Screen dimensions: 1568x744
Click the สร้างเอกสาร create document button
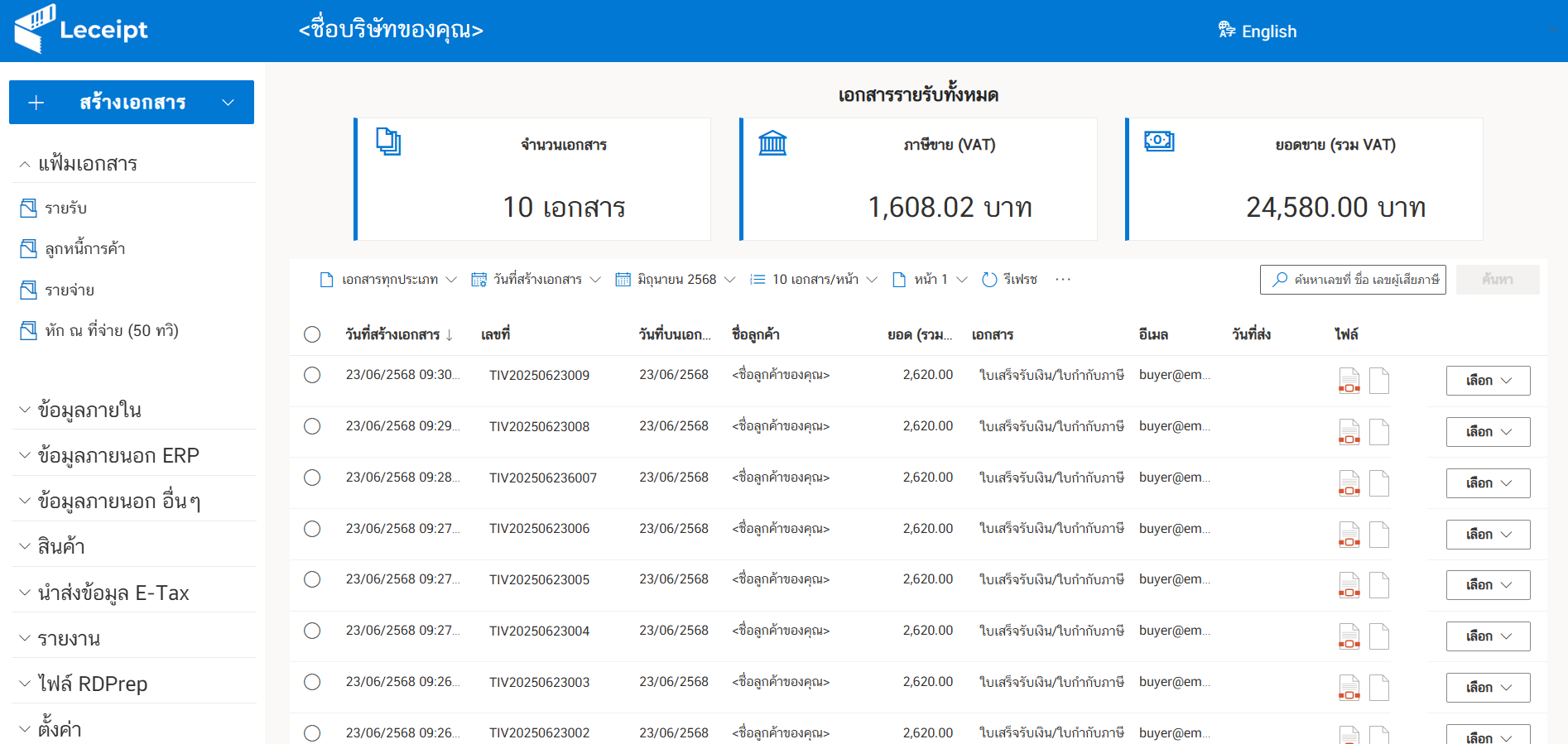[x=132, y=103]
